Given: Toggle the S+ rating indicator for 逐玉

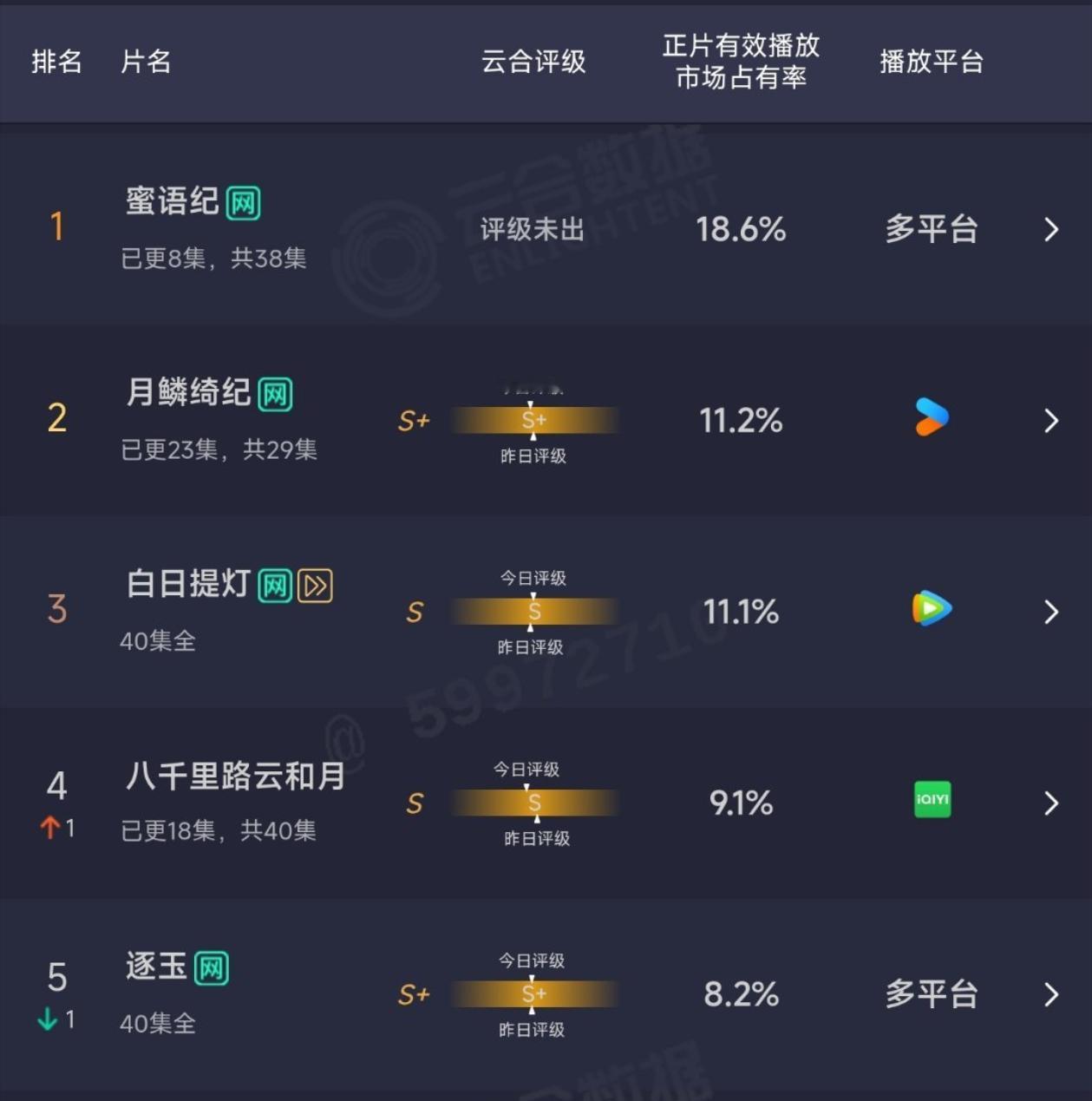Looking at the screenshot, I should (x=413, y=995).
